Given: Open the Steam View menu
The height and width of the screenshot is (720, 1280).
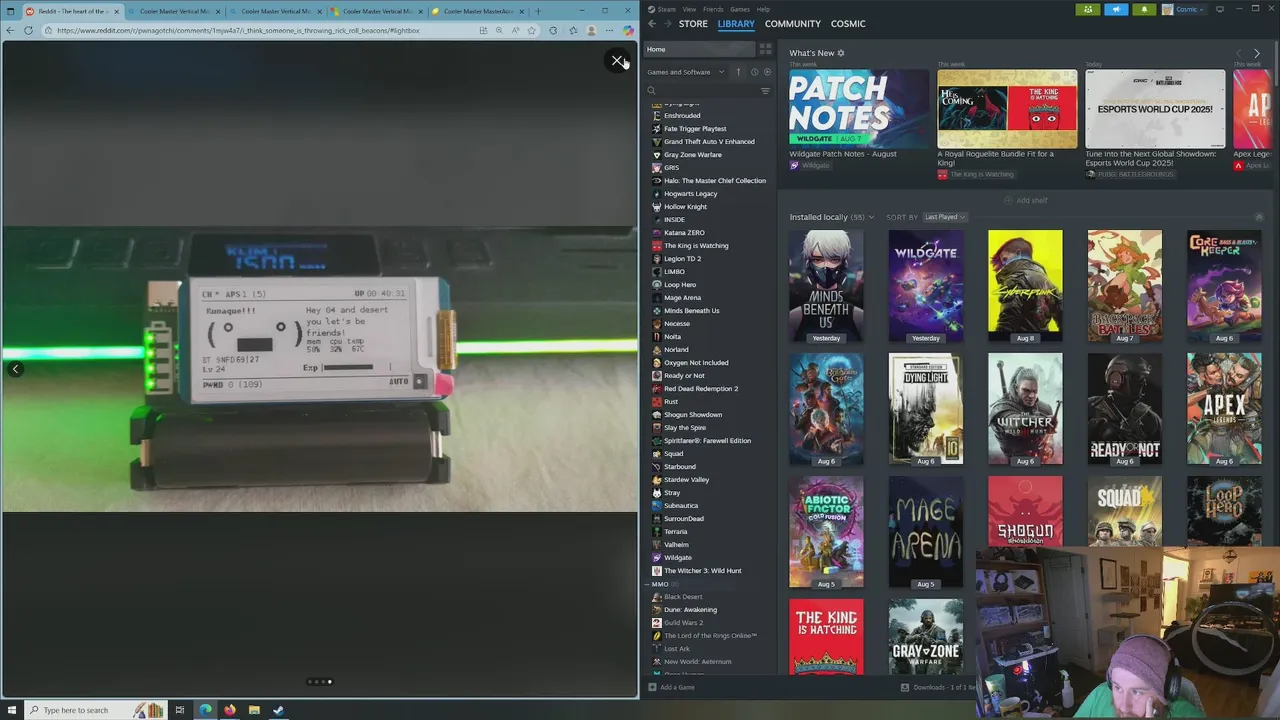Looking at the screenshot, I should pos(689,9).
